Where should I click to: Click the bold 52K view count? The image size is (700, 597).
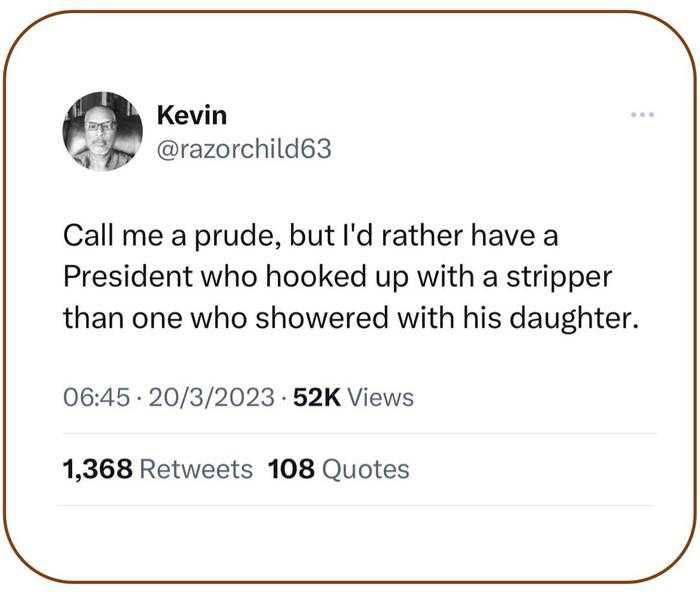(317, 397)
